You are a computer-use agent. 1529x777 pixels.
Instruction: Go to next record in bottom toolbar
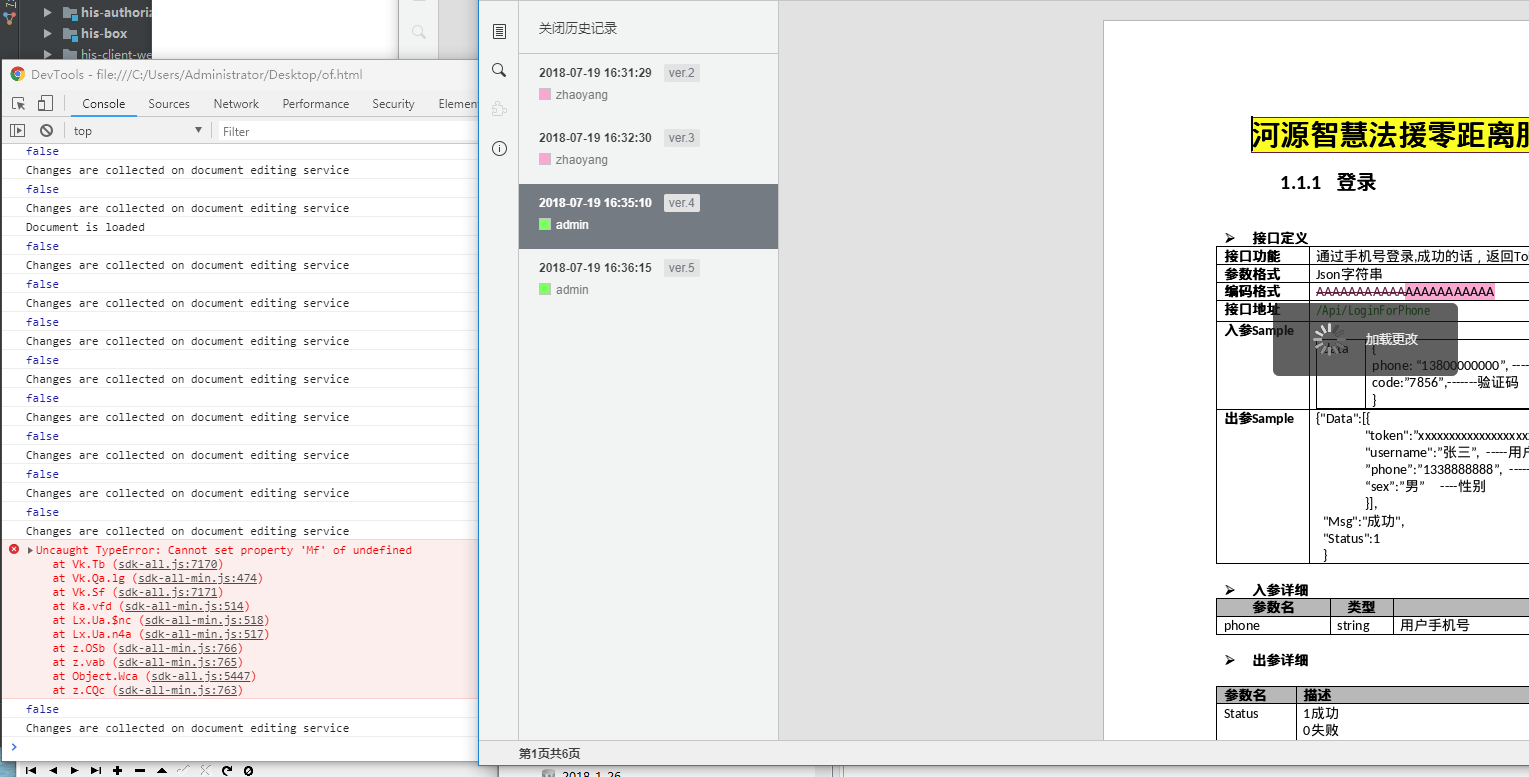pos(74,770)
